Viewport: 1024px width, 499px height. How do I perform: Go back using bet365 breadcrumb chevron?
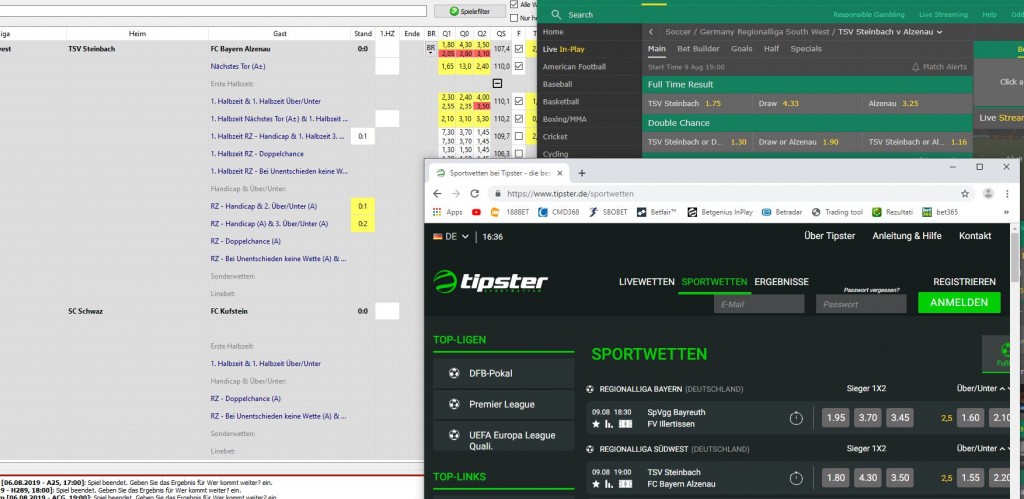[x=651, y=31]
